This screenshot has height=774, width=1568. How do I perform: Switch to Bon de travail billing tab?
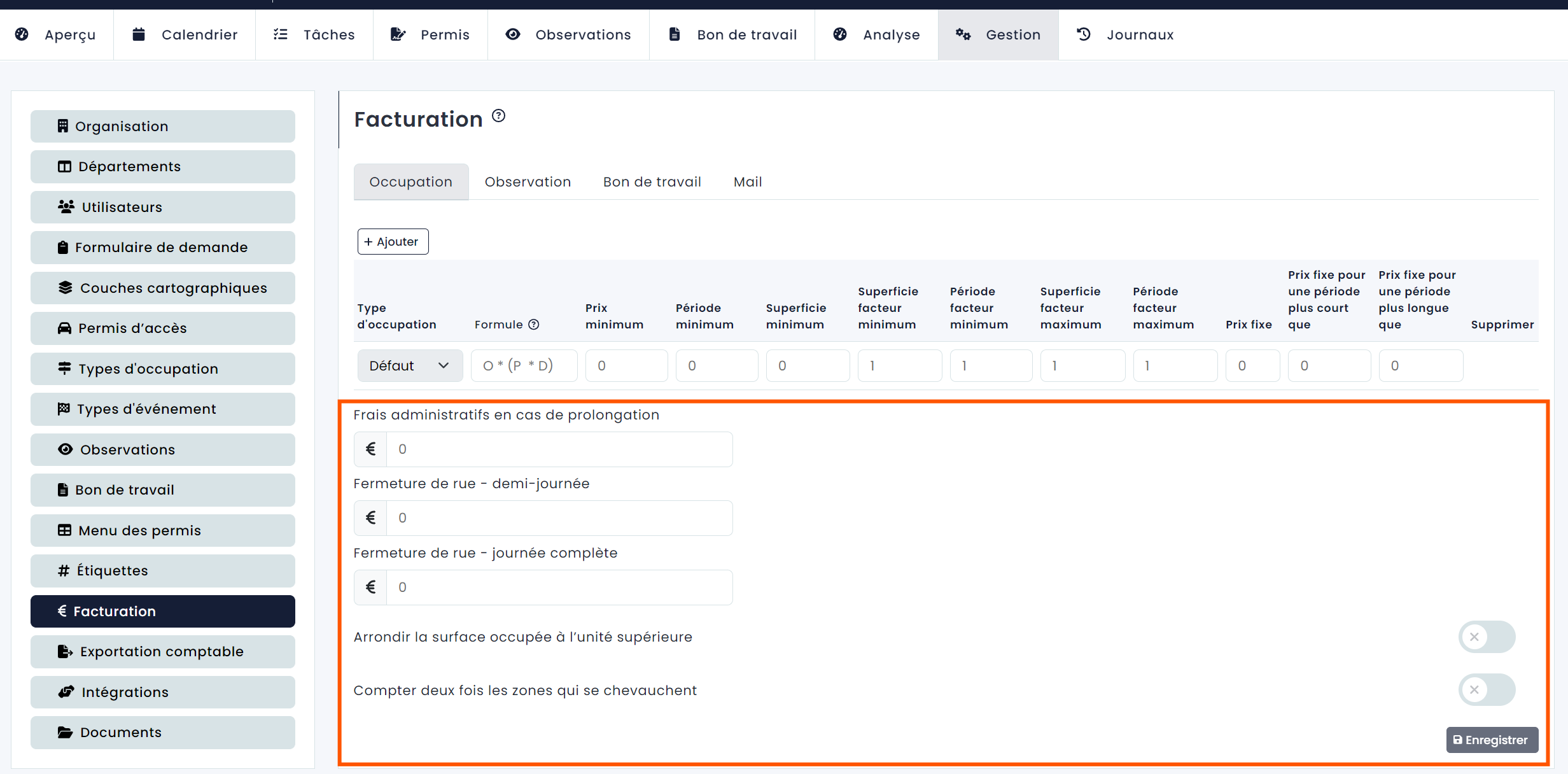pyautogui.click(x=652, y=182)
